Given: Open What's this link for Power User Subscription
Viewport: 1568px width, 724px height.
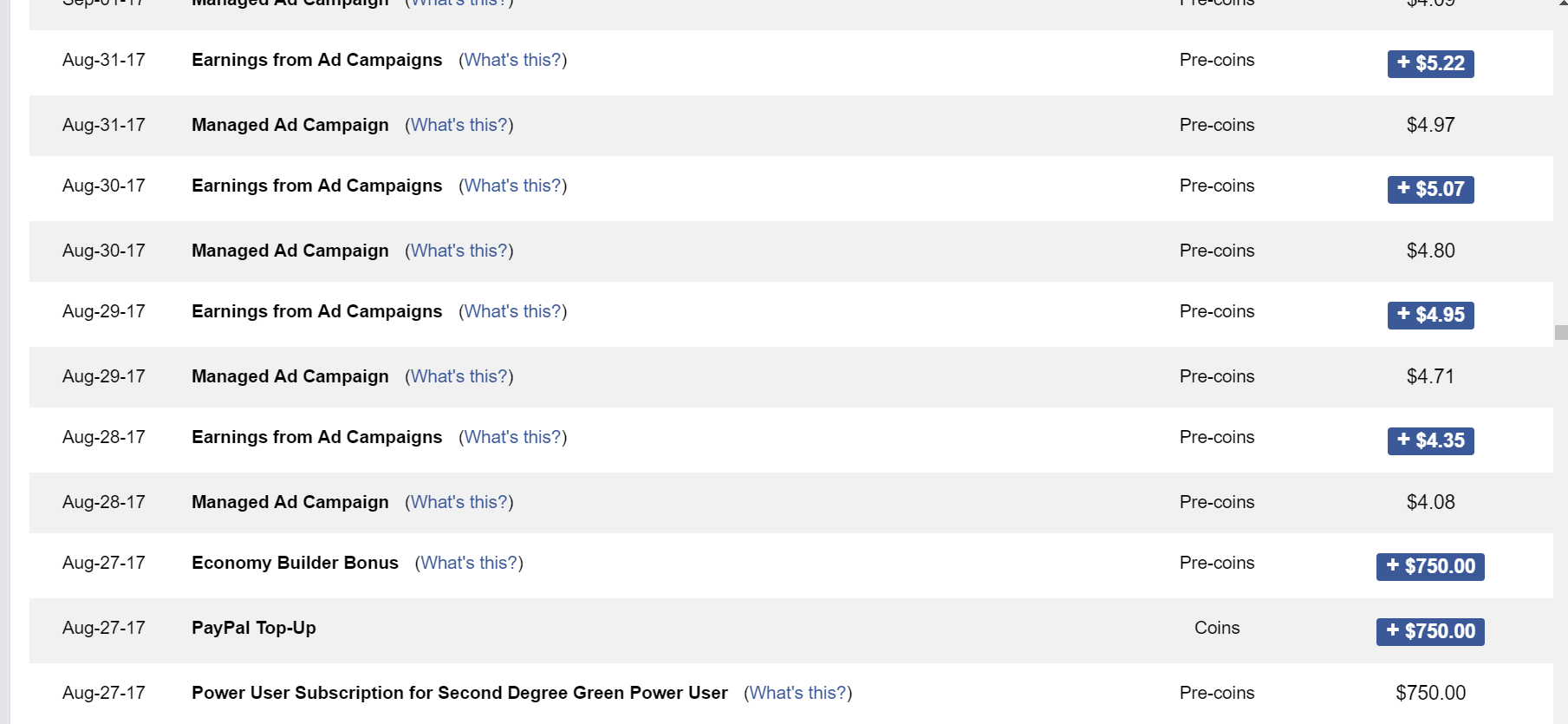Looking at the screenshot, I should [x=797, y=693].
